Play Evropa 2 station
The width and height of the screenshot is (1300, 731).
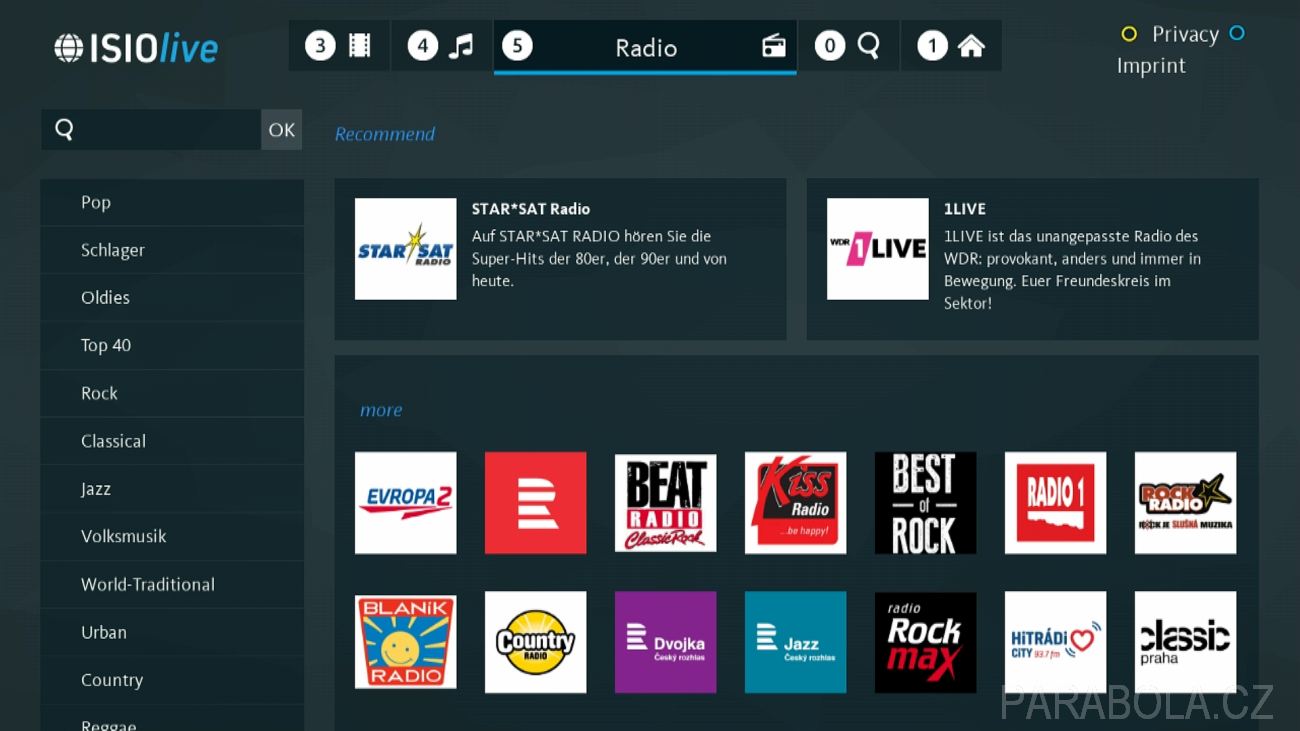coord(405,503)
